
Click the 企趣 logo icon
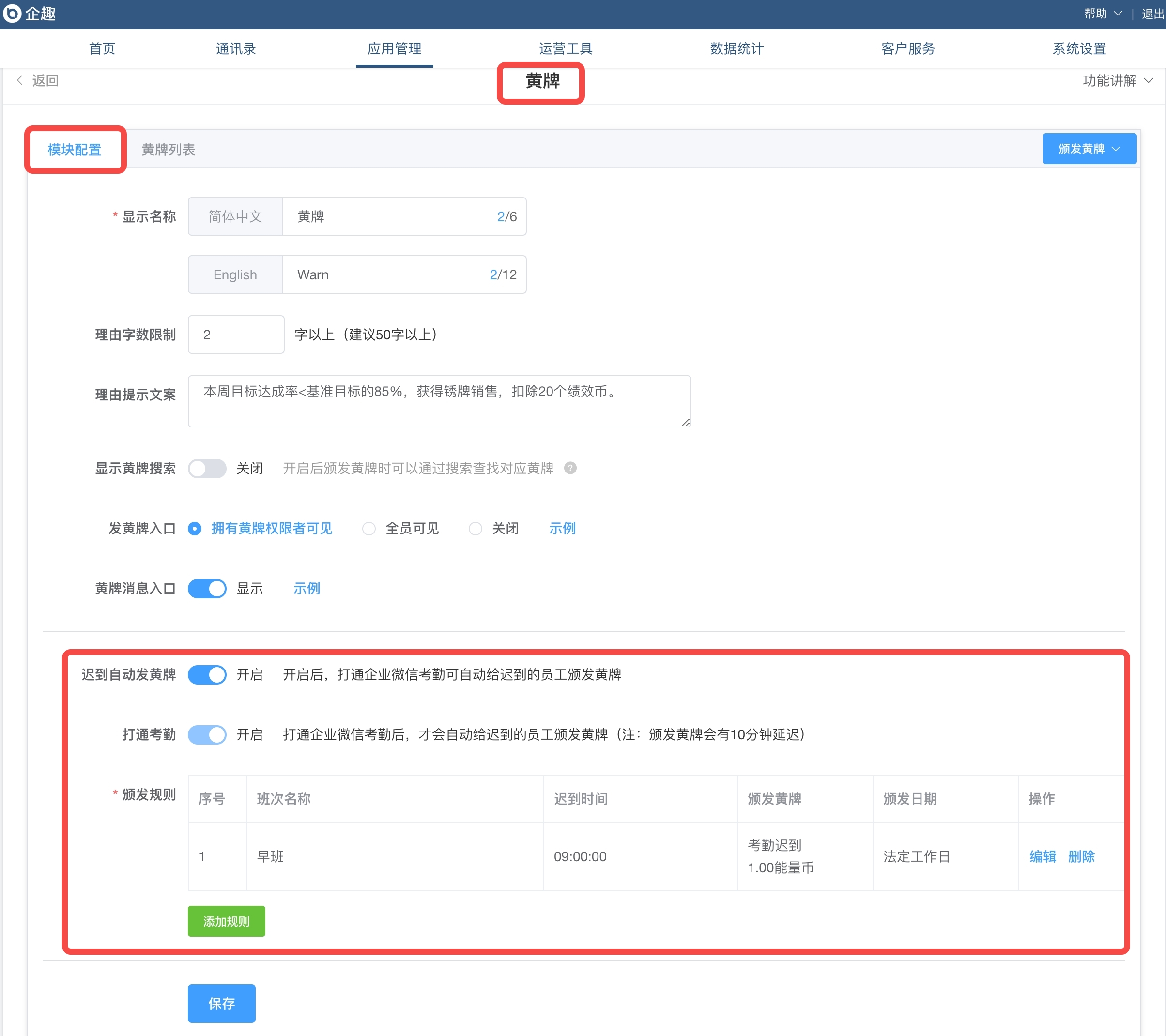pyautogui.click(x=12, y=13)
